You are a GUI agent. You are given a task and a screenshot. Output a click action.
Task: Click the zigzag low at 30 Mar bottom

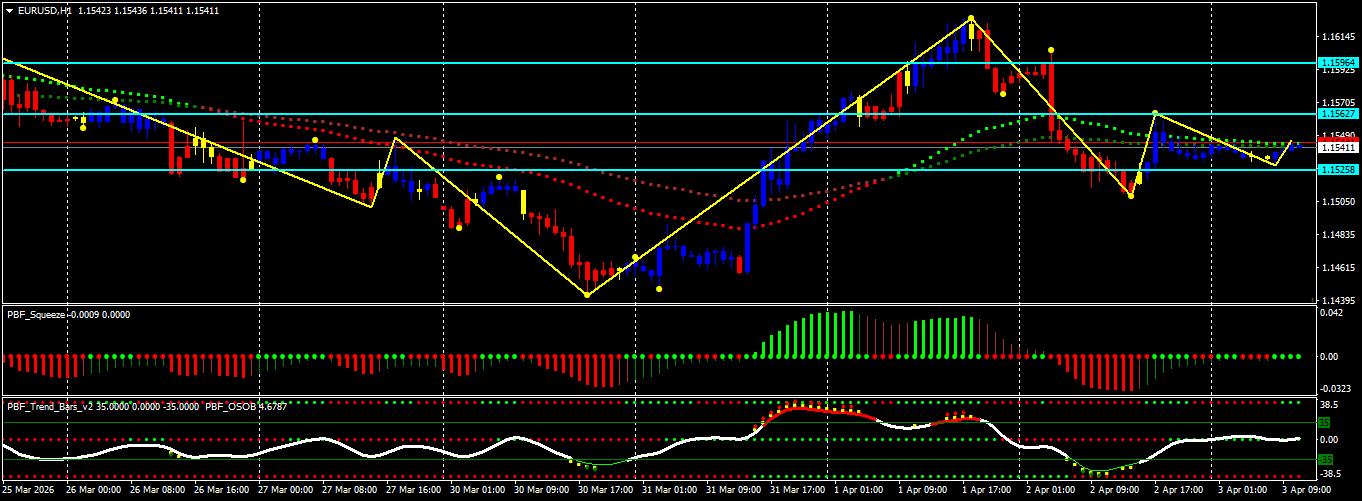pyautogui.click(x=587, y=295)
